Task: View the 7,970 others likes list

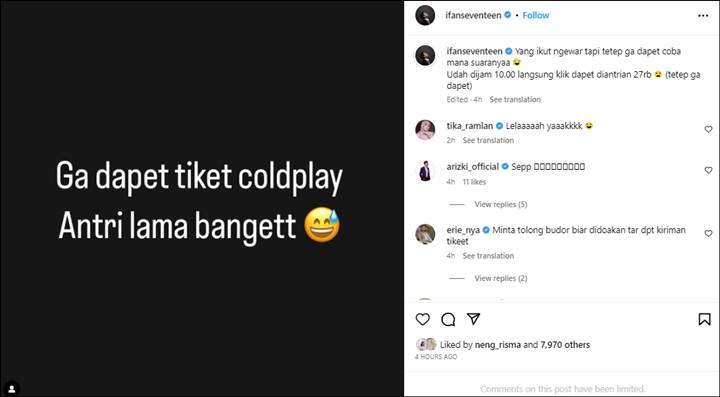Action: click(565, 345)
